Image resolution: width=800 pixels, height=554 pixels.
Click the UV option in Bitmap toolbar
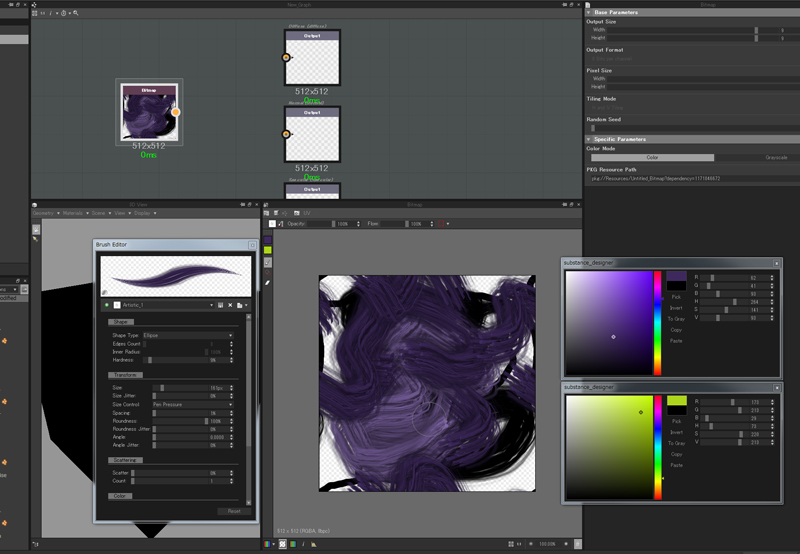click(x=307, y=213)
